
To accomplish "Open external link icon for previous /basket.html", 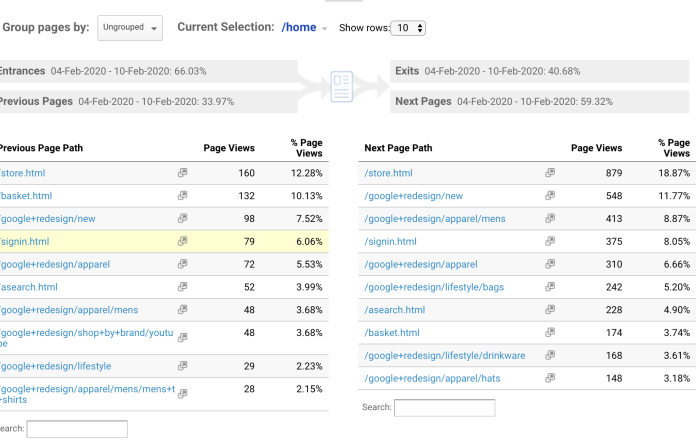I will [182, 196].
